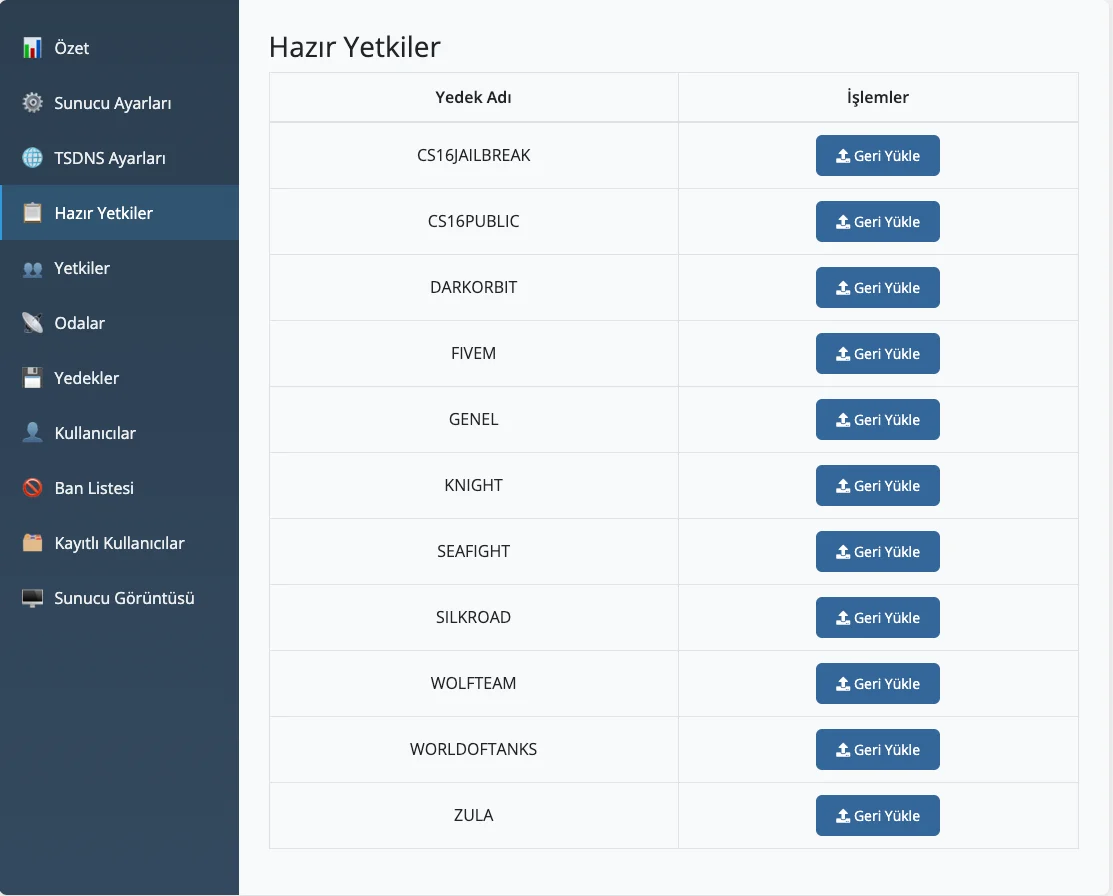
Task: Select the SEAFIGHT name cell
Action: [x=473, y=552]
